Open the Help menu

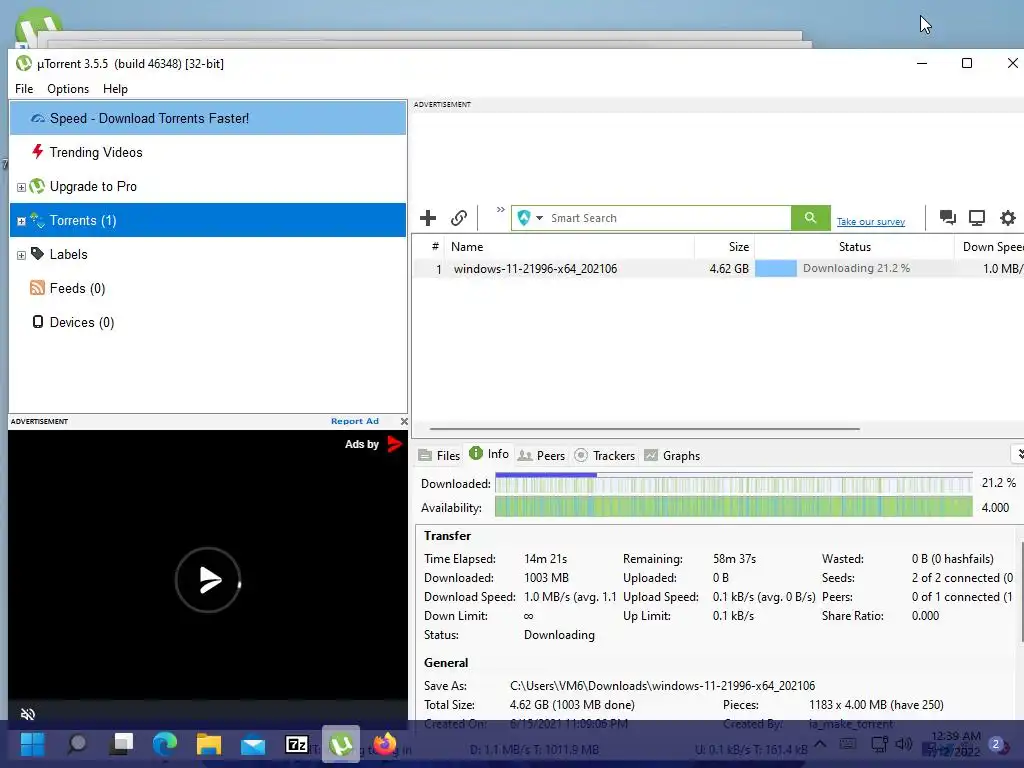click(115, 89)
